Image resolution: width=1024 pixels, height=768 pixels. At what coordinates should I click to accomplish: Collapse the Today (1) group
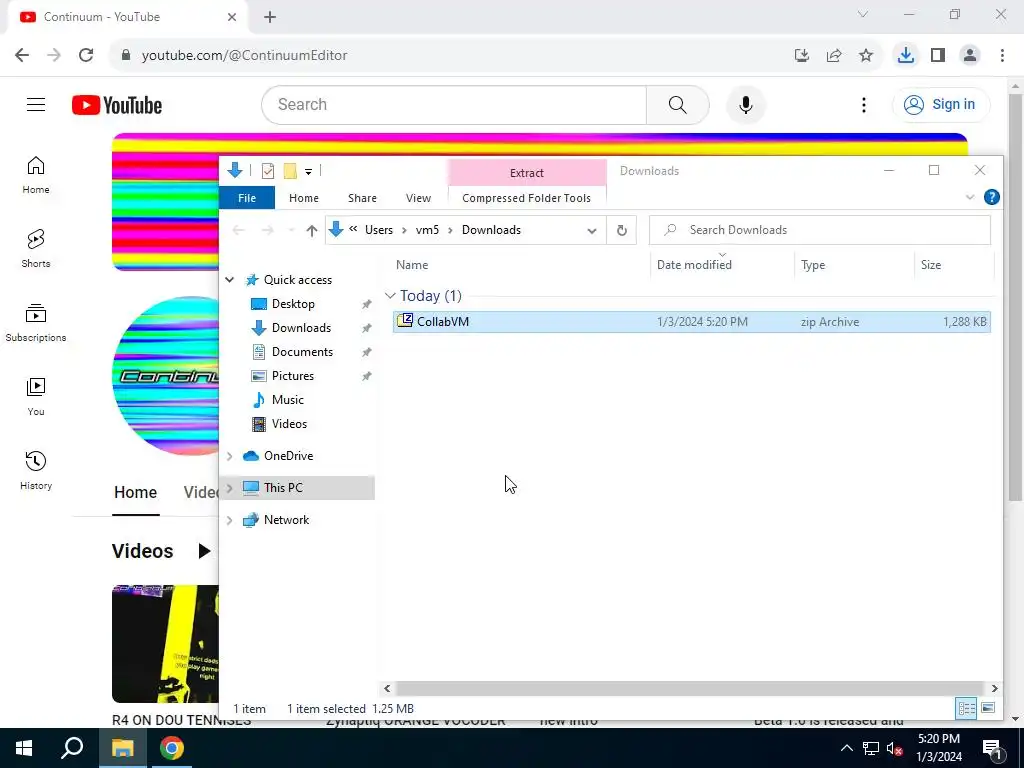pyautogui.click(x=390, y=296)
